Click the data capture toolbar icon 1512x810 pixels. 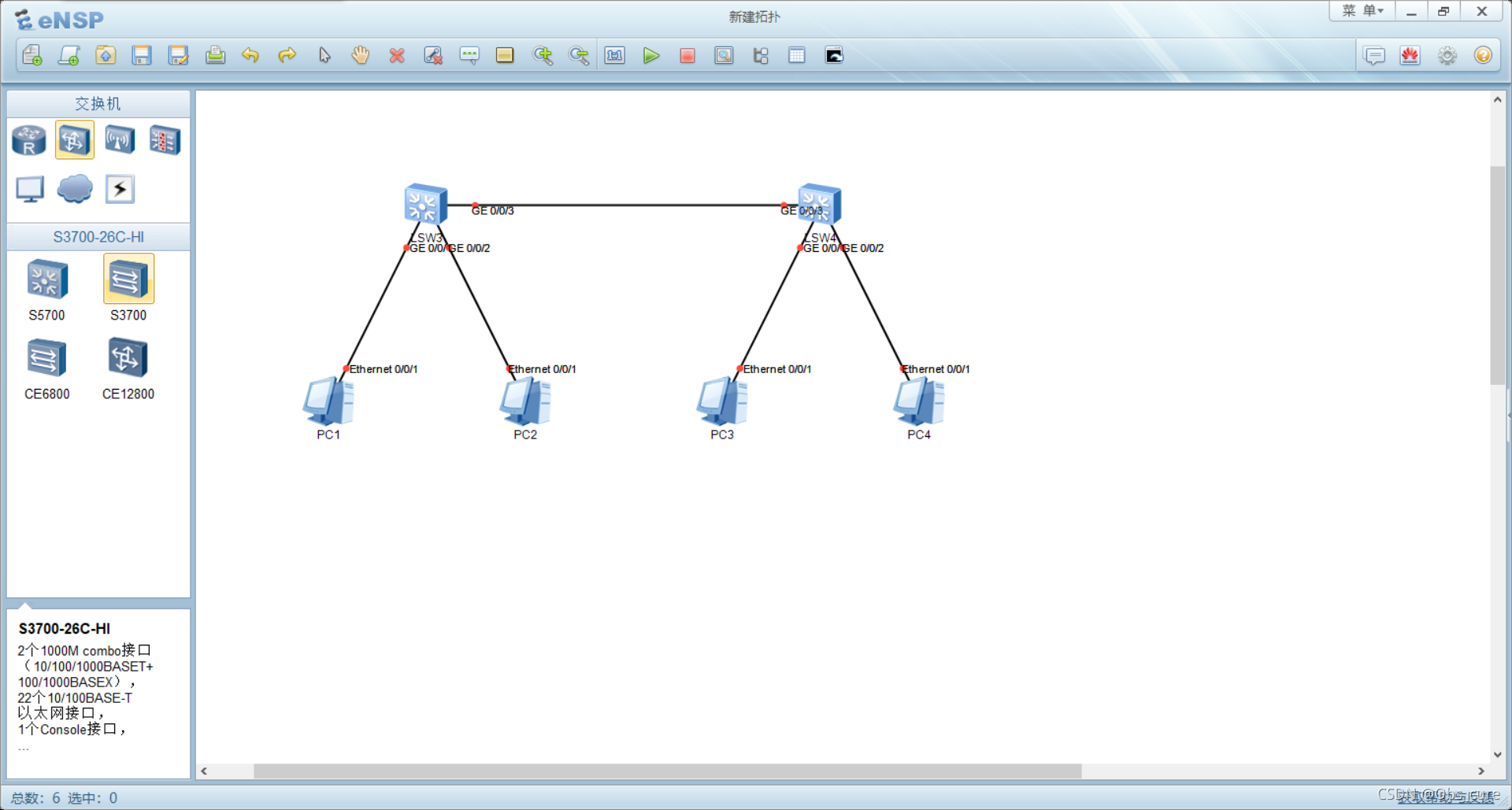724,55
